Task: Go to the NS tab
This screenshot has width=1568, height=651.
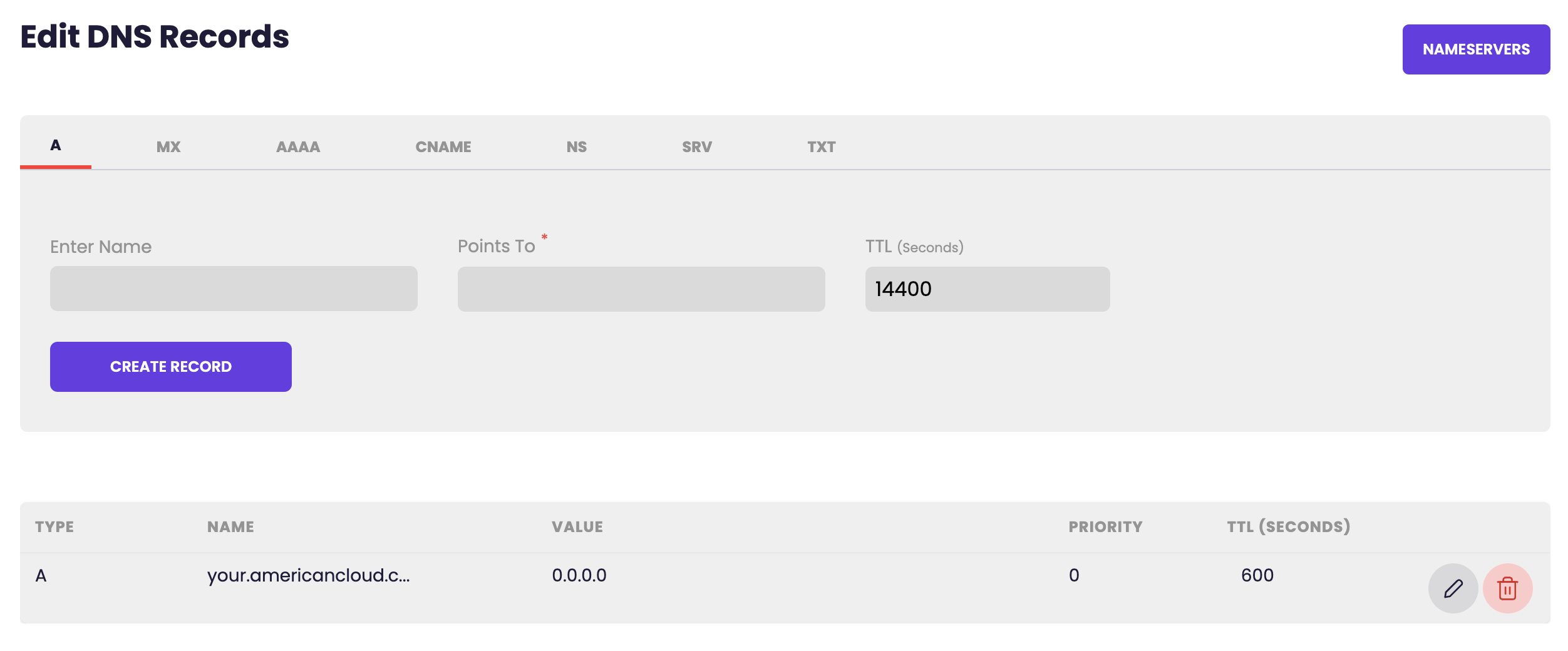Action: pyautogui.click(x=577, y=147)
